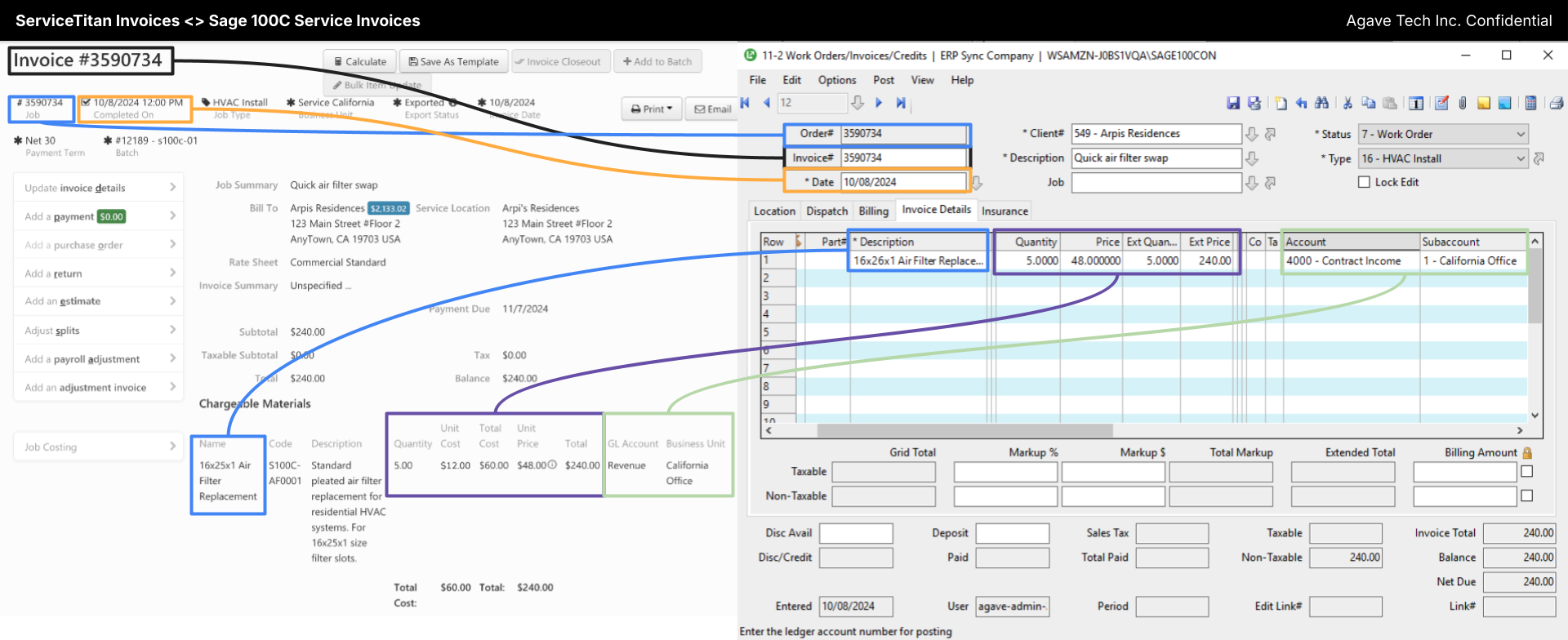Click the invoice grid horizontal scrollbar
Image resolution: width=1568 pixels, height=640 pixels.
(965, 430)
